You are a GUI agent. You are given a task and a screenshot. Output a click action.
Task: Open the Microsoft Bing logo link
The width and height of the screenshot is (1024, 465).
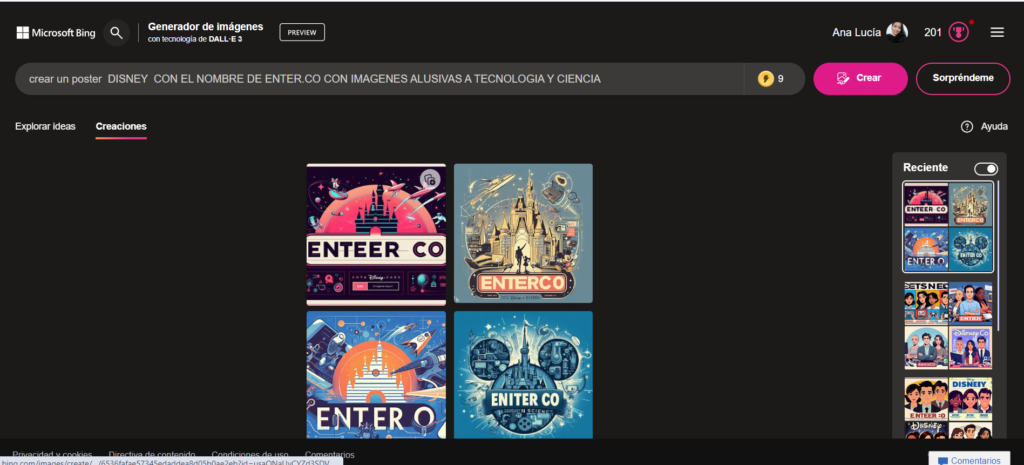(56, 33)
